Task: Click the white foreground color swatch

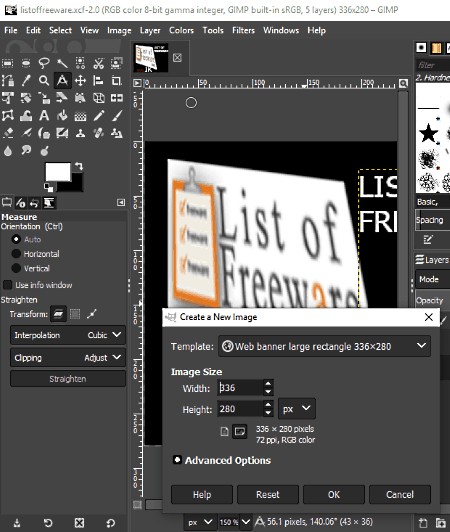Action: 58,172
